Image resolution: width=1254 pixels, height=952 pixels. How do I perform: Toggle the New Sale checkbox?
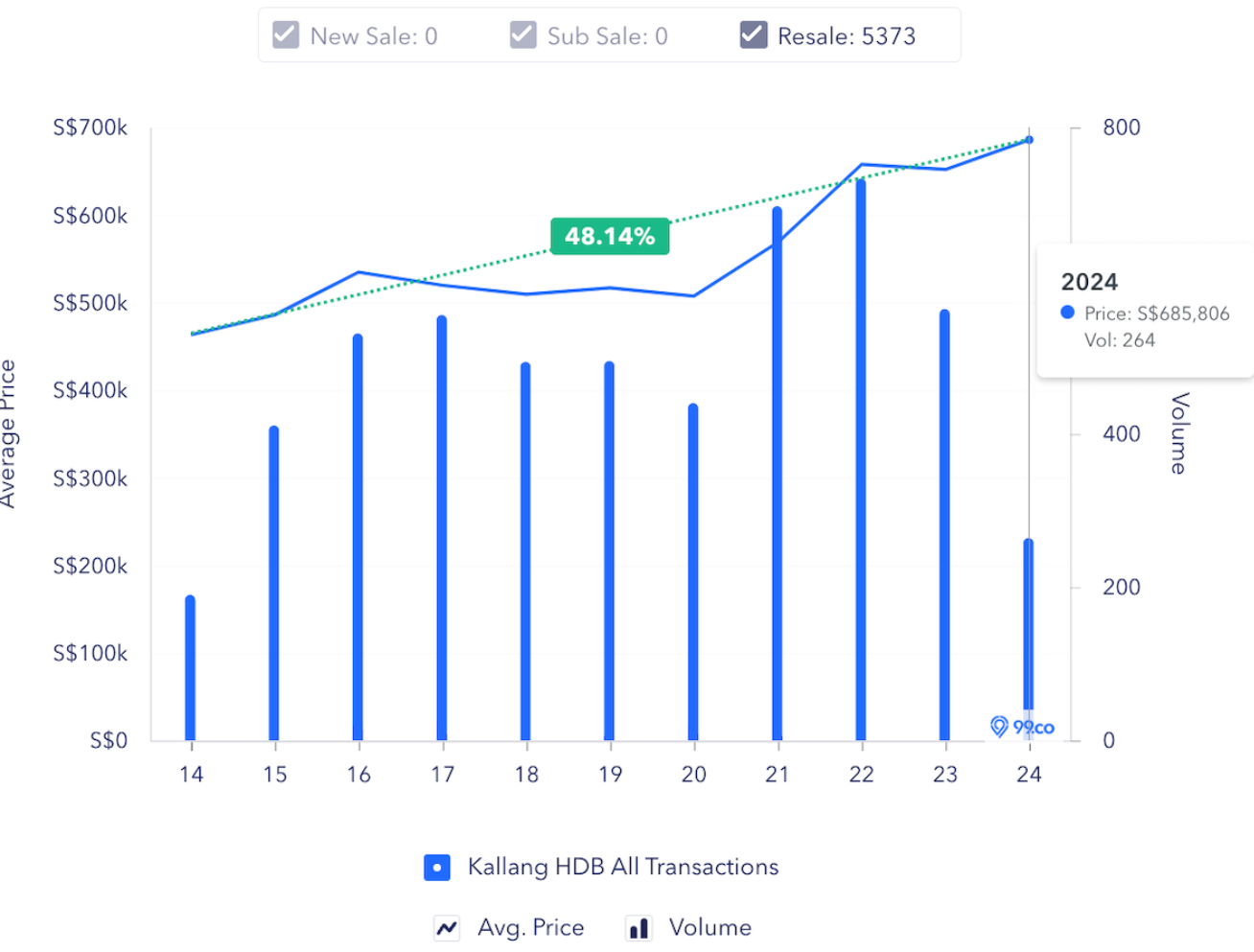pyautogui.click(x=286, y=35)
